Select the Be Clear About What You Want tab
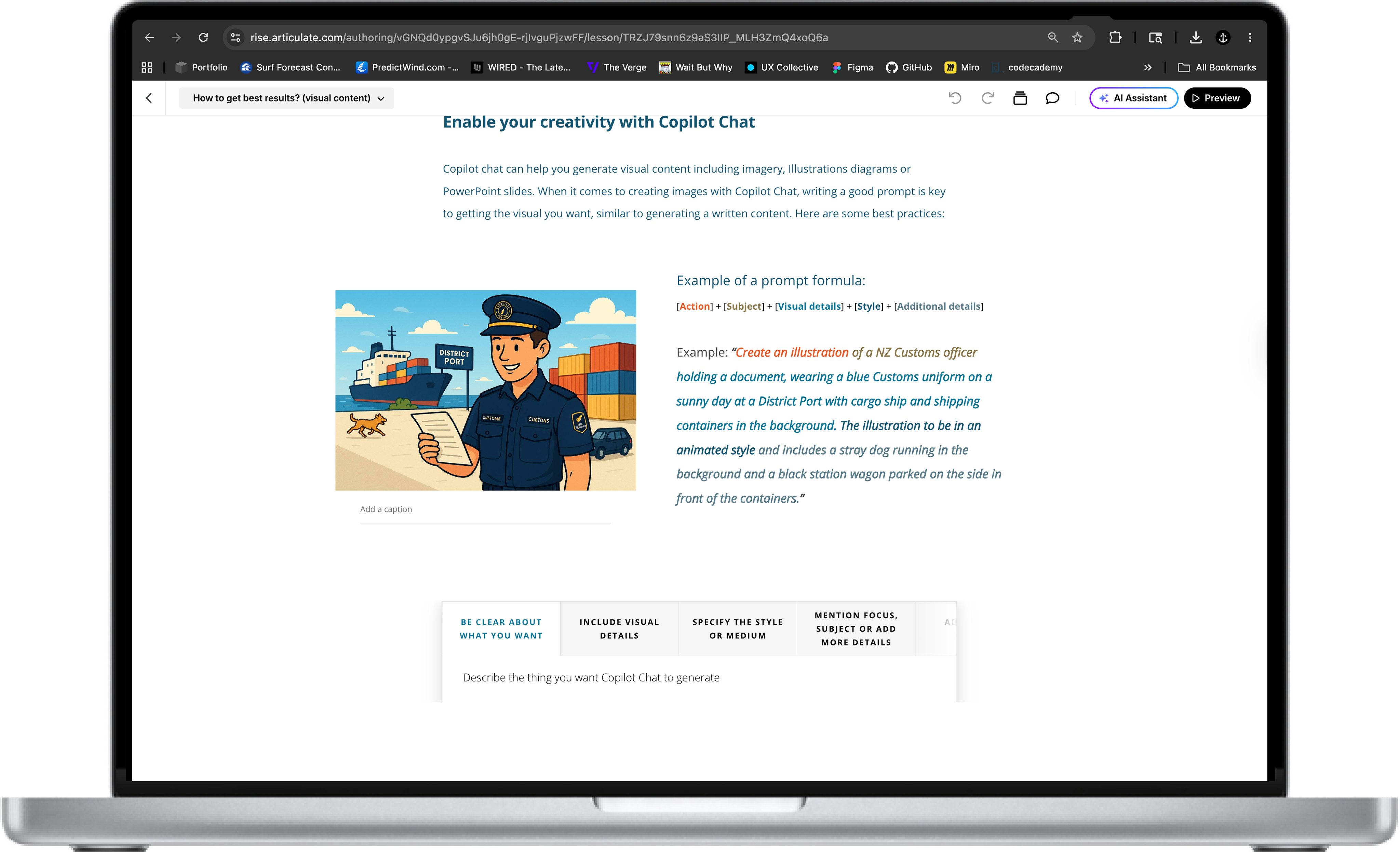This screenshot has height=852, width=1400. click(501, 629)
